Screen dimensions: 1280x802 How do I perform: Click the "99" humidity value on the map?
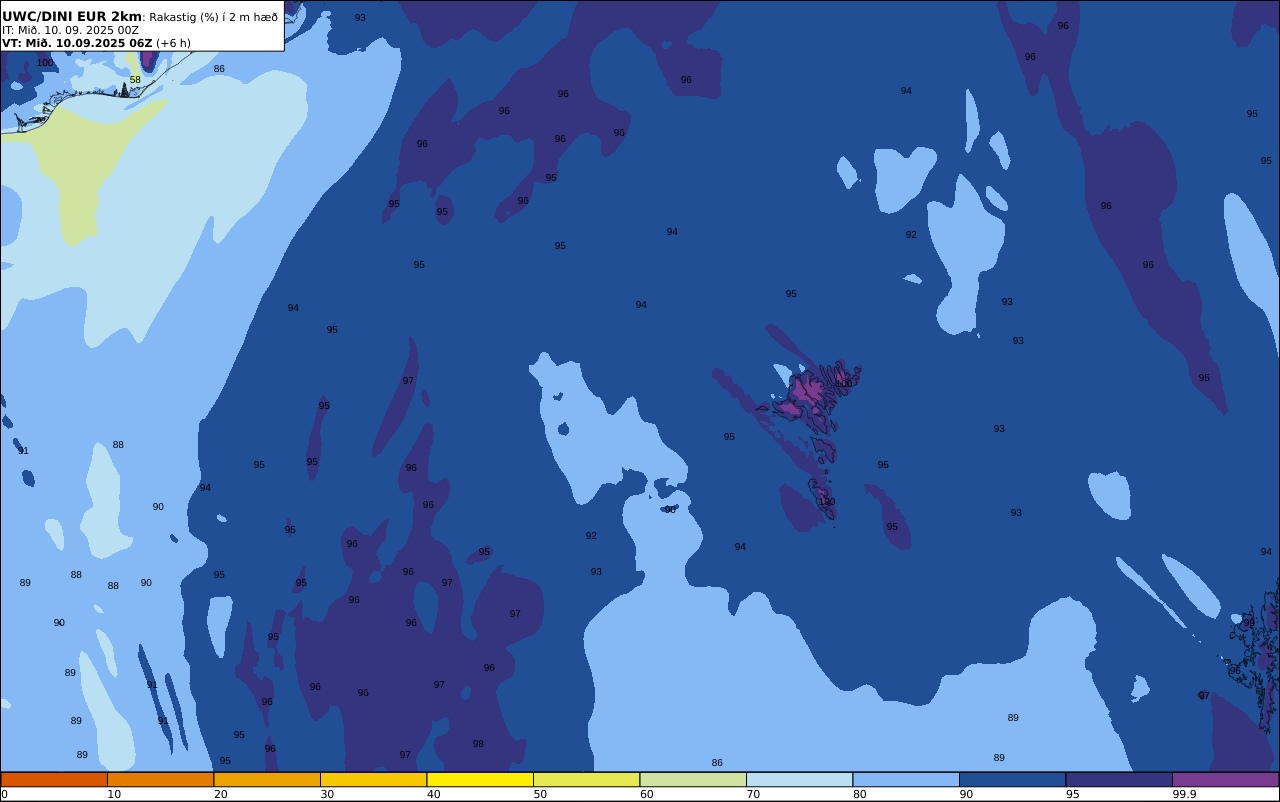point(1249,623)
